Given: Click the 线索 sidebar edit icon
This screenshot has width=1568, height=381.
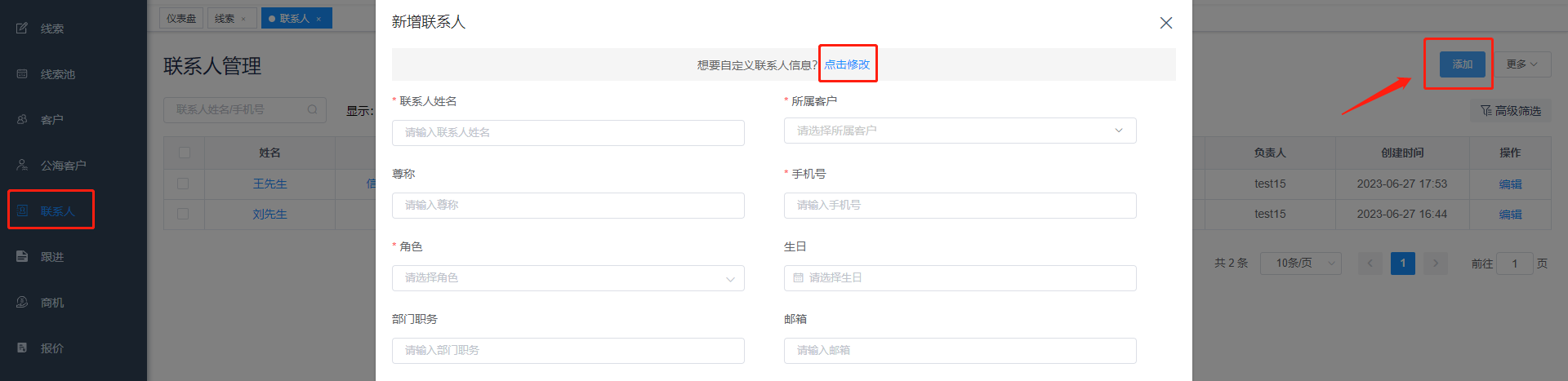Looking at the screenshot, I should point(22,29).
